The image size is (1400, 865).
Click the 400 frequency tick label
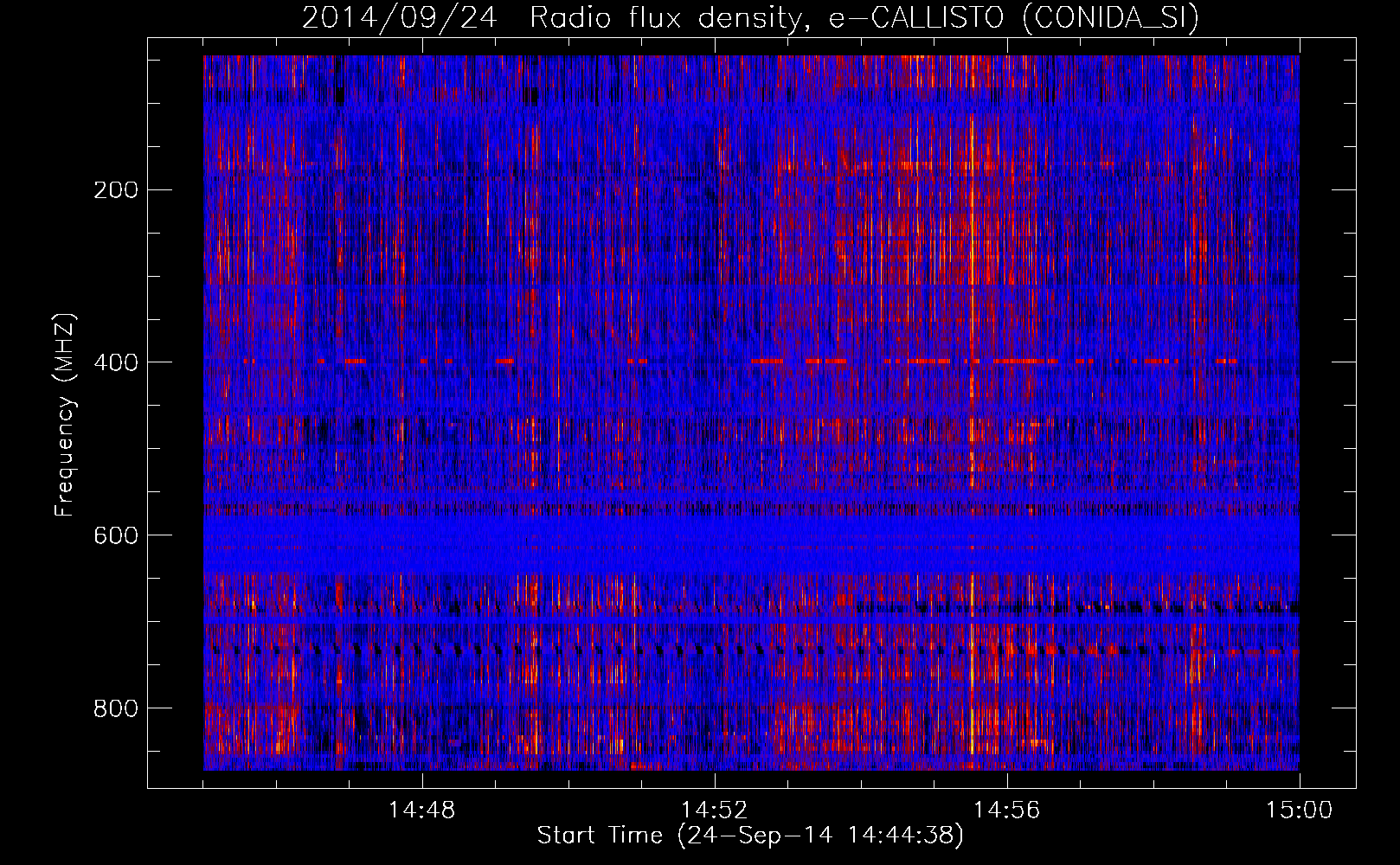pyautogui.click(x=115, y=362)
